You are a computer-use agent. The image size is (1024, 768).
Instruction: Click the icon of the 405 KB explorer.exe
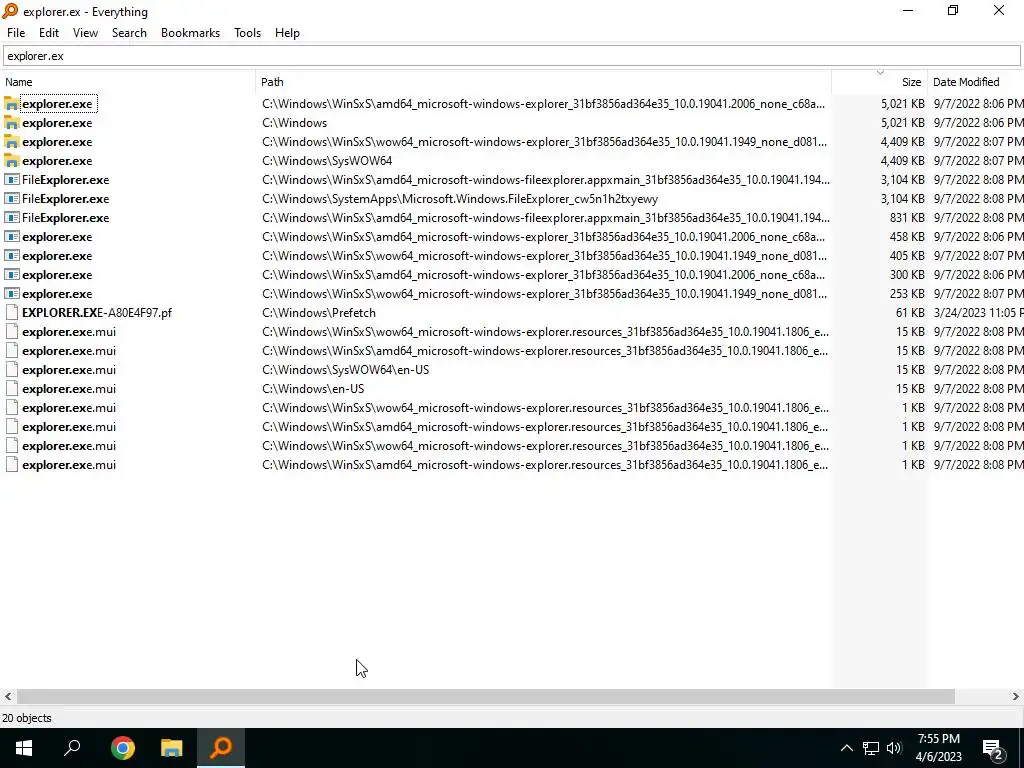click(11, 255)
